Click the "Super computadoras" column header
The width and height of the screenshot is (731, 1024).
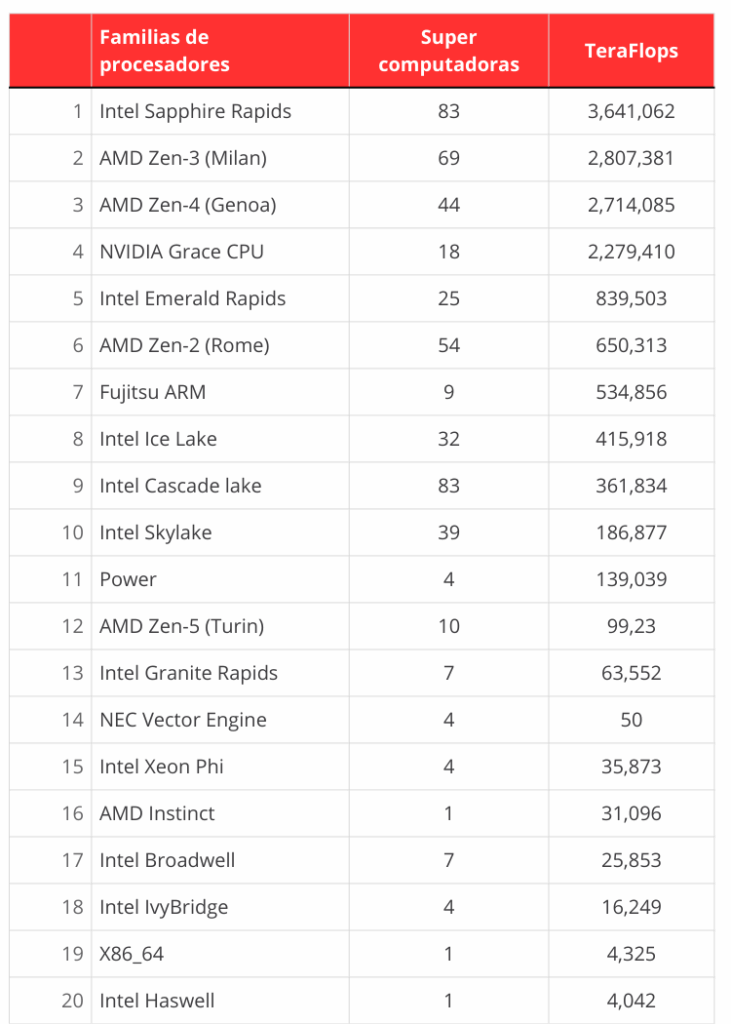coord(448,51)
